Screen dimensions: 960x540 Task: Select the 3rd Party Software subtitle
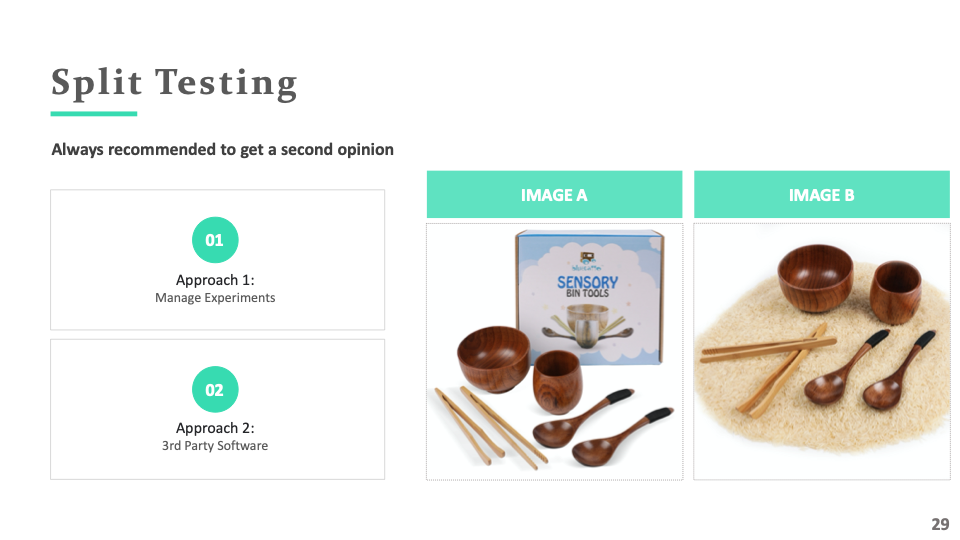pyautogui.click(x=215, y=446)
